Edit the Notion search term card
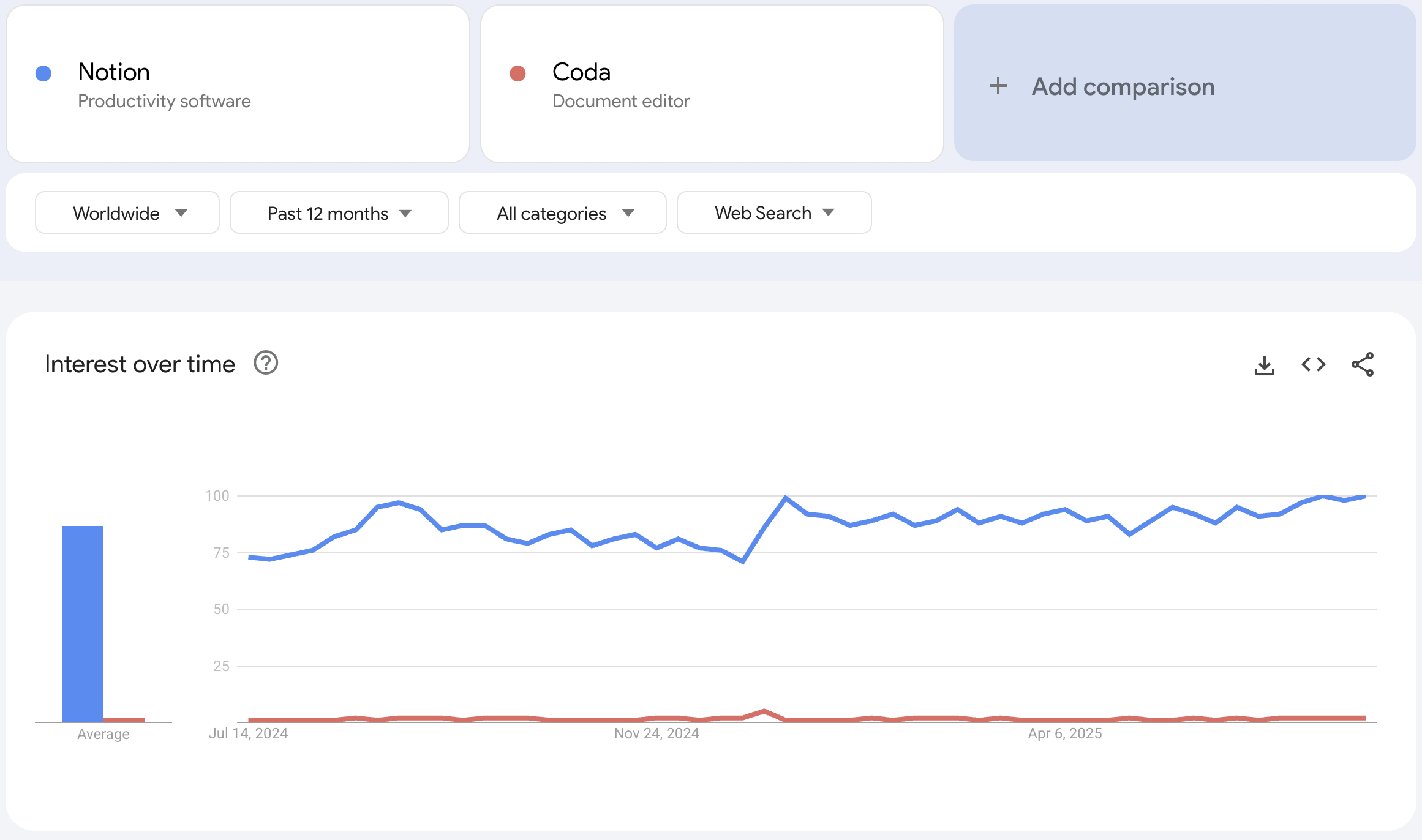This screenshot has width=1422, height=840. 238,84
